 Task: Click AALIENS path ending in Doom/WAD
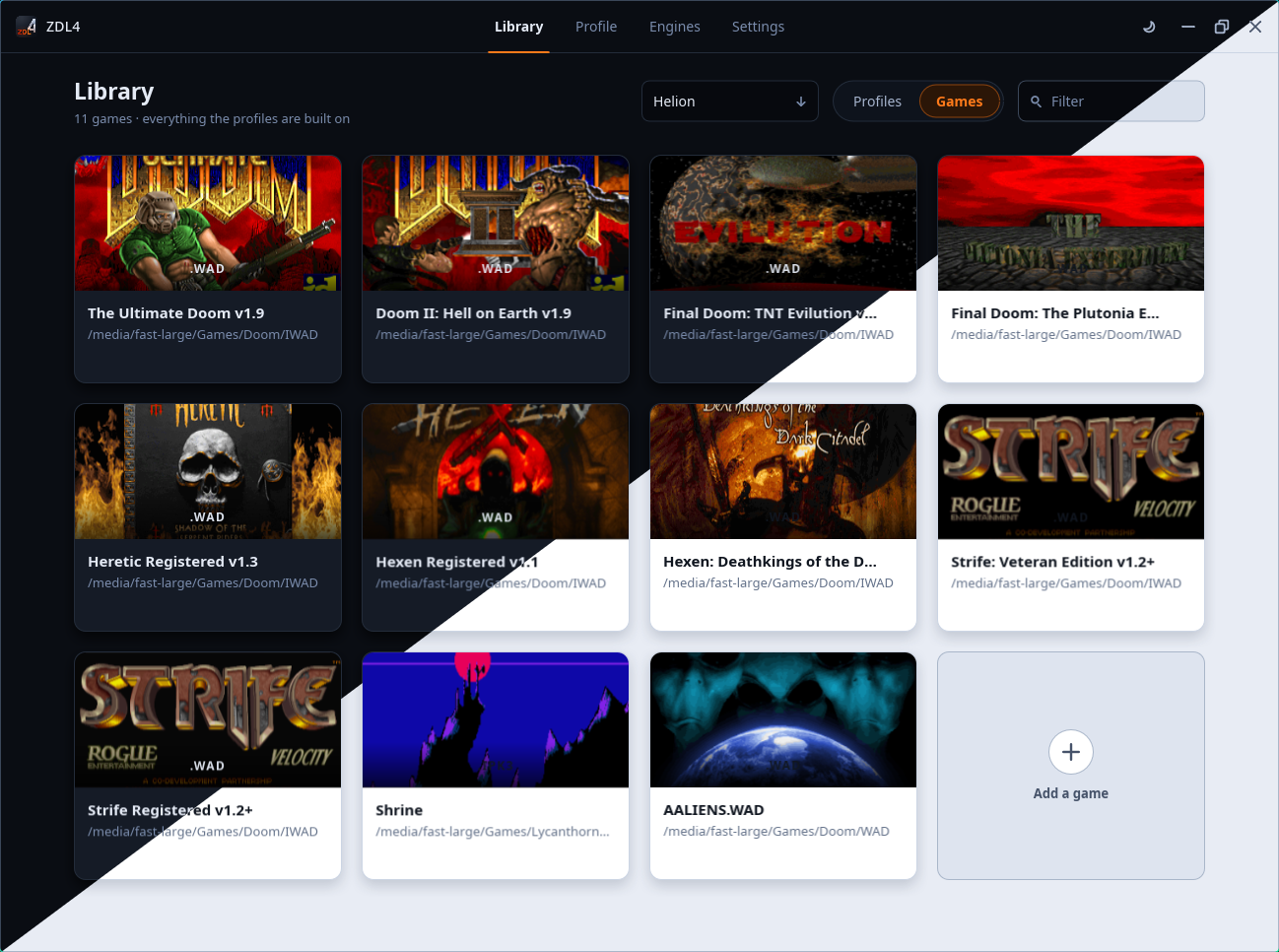[776, 832]
